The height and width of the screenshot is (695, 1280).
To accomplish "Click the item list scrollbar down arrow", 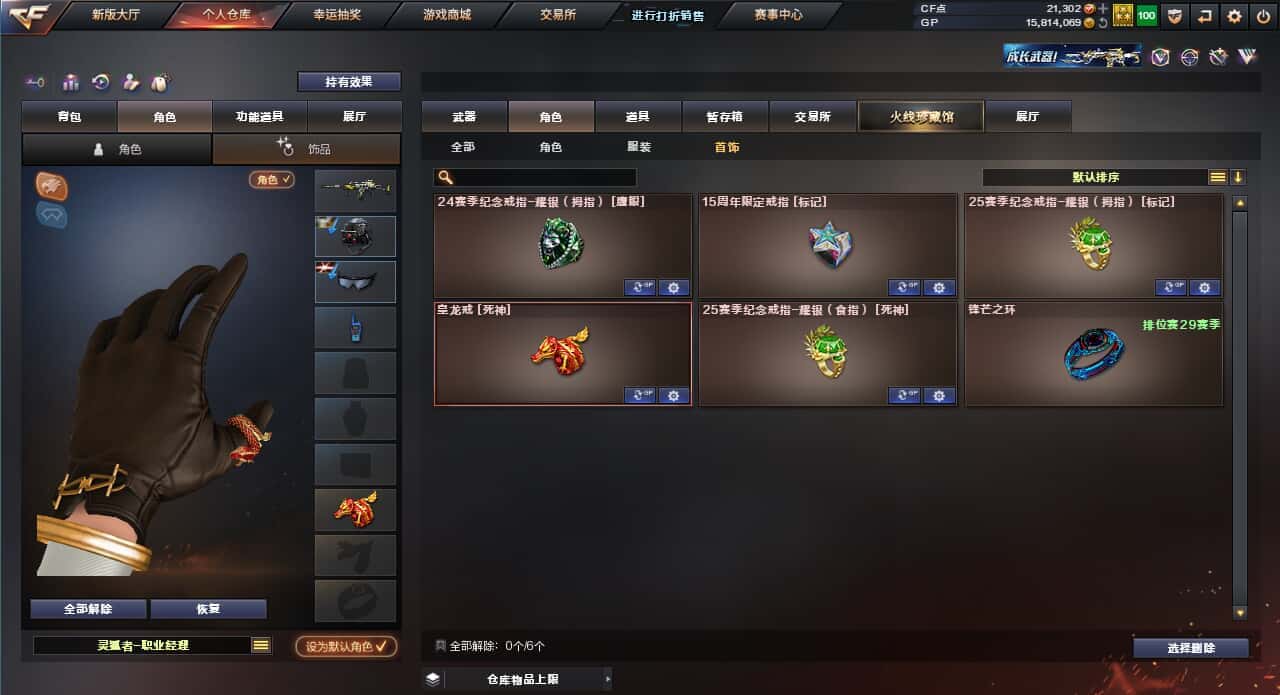I will (1240, 612).
